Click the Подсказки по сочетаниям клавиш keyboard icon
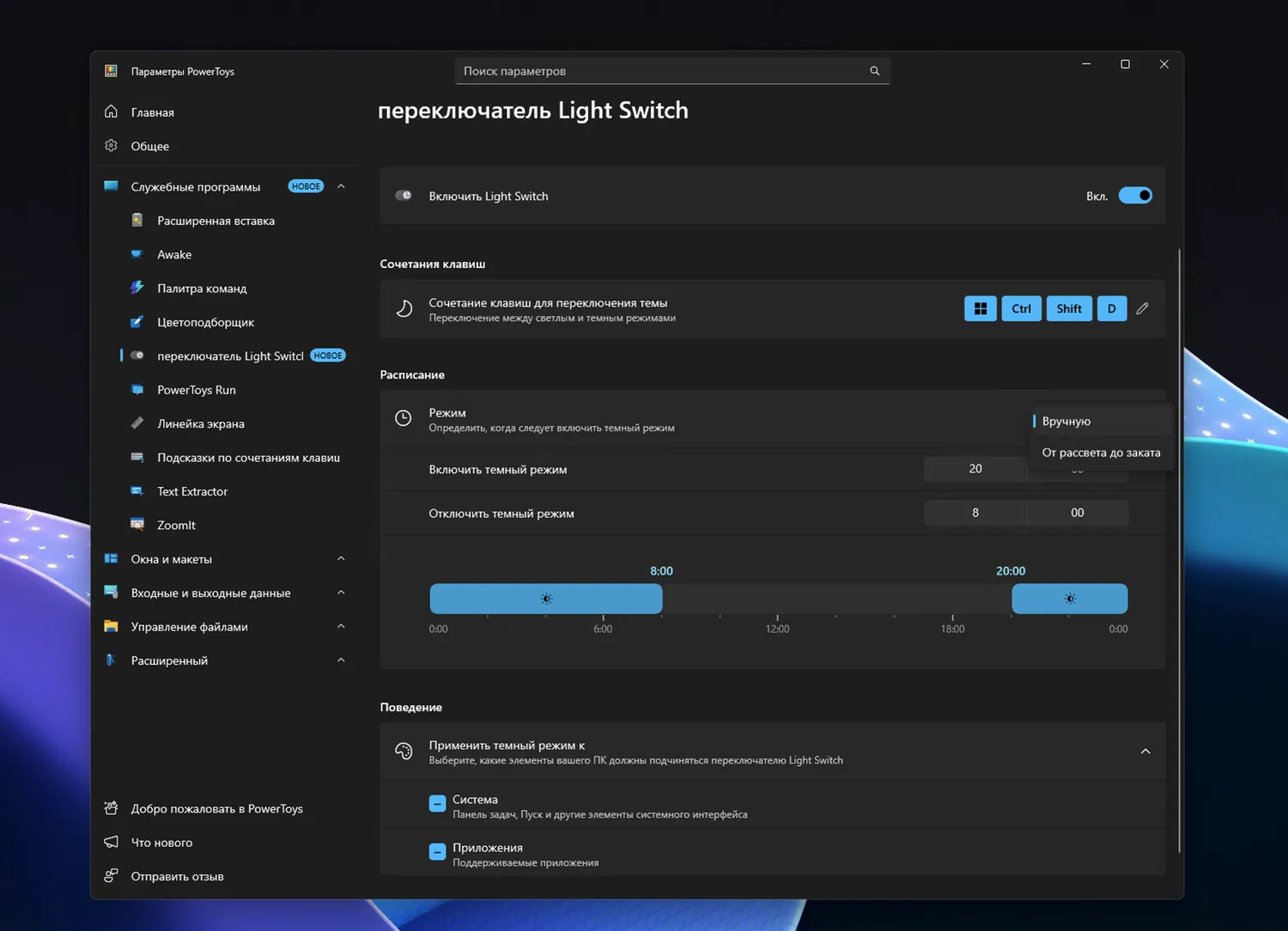This screenshot has width=1288, height=931. (137, 458)
